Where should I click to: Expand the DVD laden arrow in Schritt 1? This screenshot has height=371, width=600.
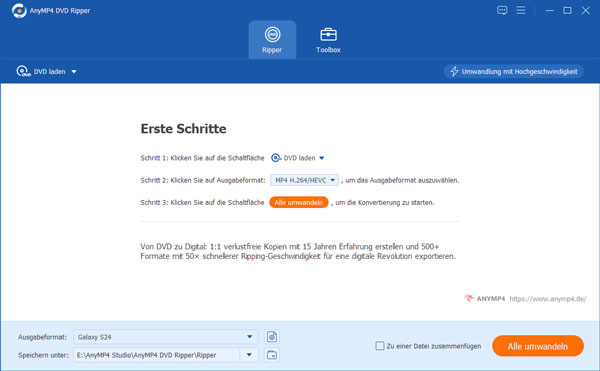click(322, 158)
